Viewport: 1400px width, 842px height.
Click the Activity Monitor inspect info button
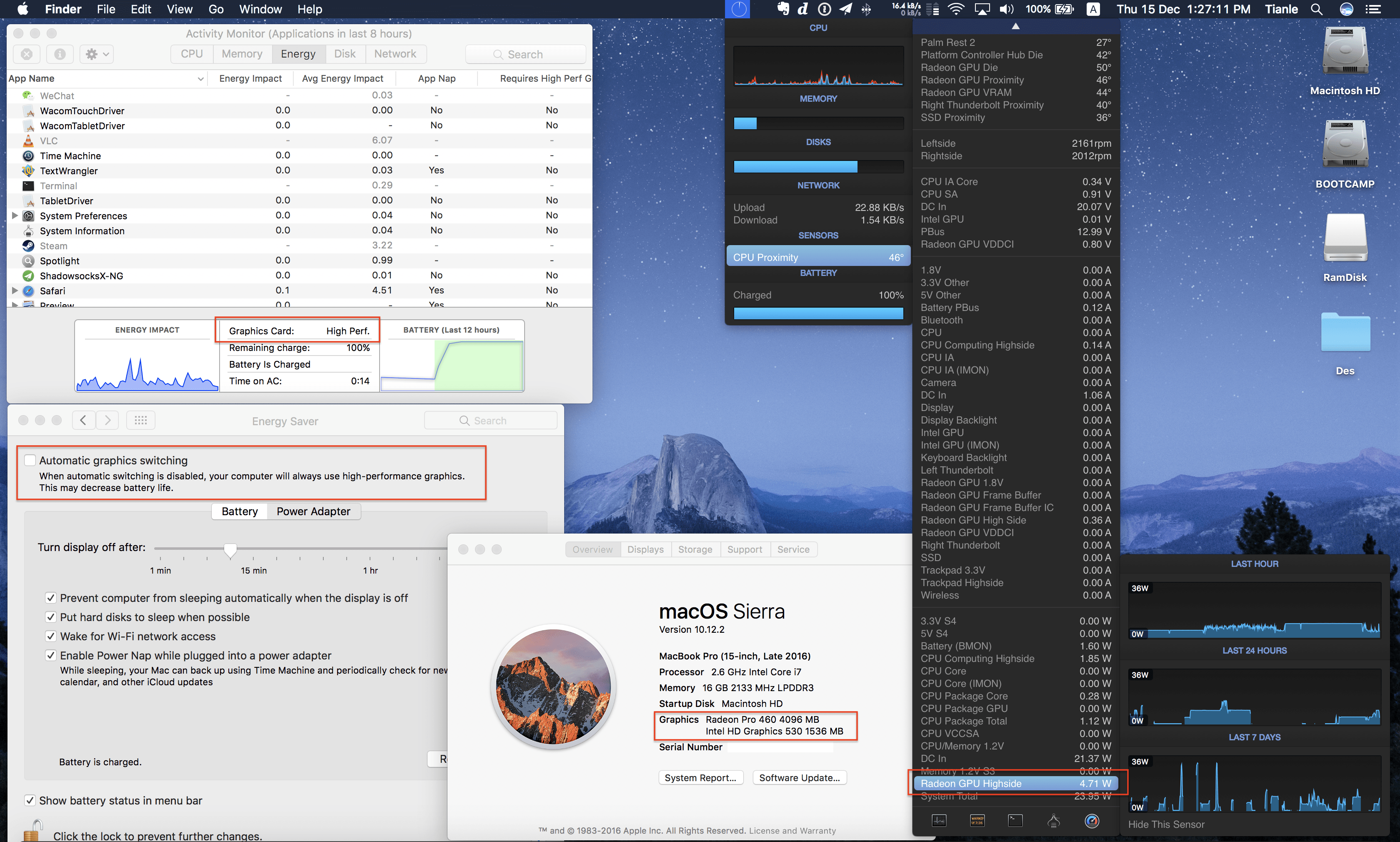[60, 54]
